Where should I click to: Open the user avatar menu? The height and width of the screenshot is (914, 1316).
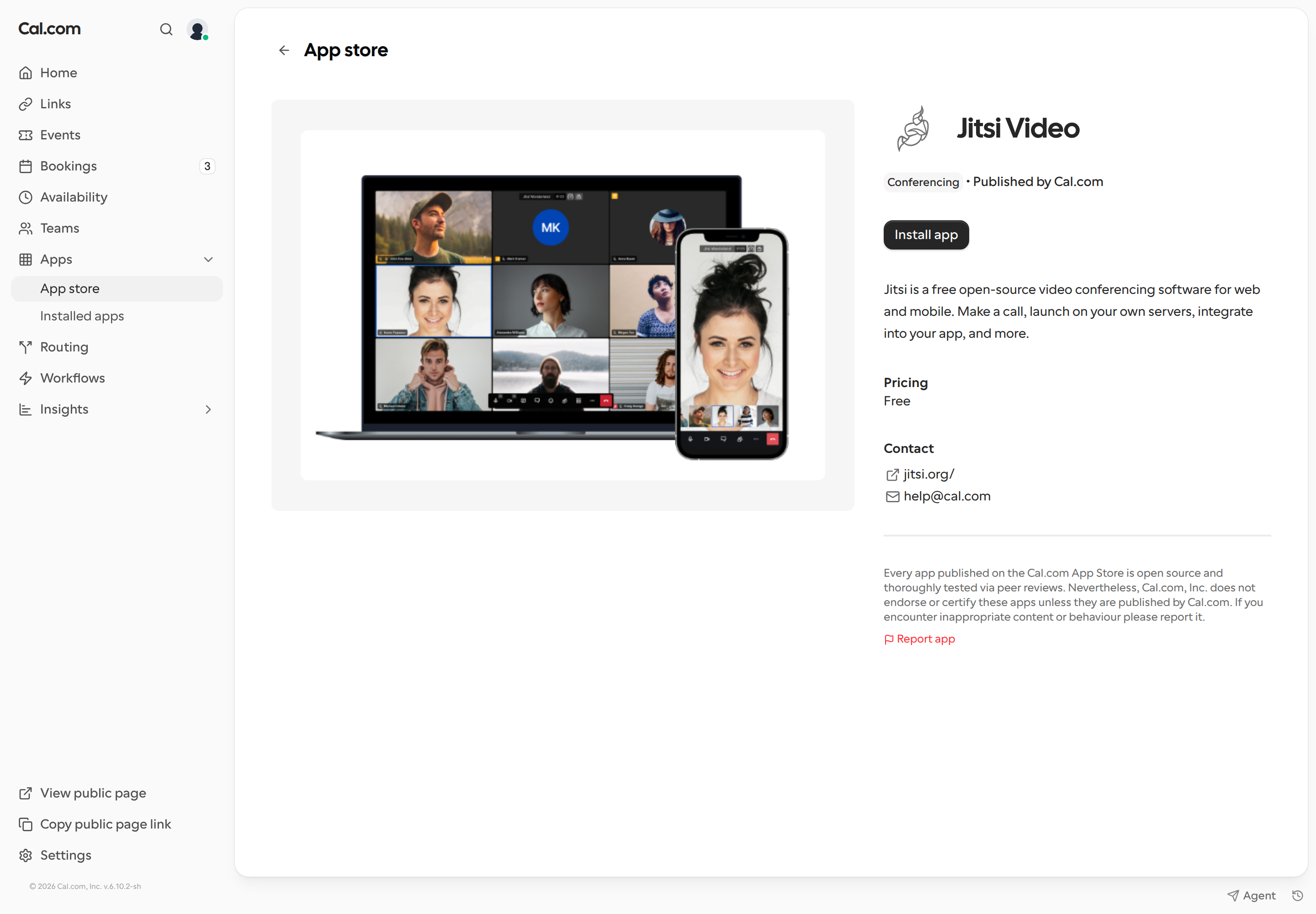coord(197,29)
